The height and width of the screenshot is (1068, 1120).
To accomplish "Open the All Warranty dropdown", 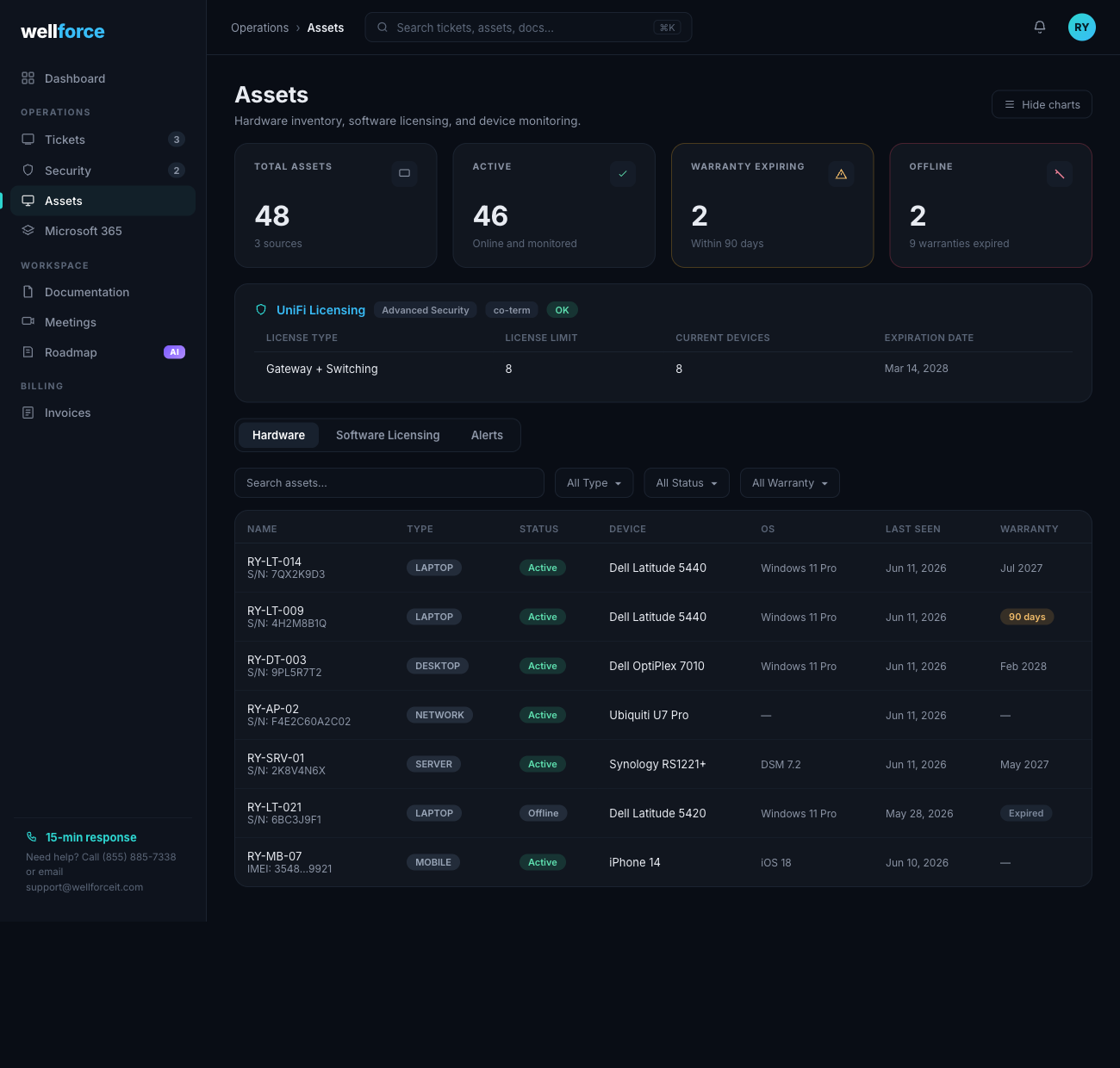I will tap(790, 483).
